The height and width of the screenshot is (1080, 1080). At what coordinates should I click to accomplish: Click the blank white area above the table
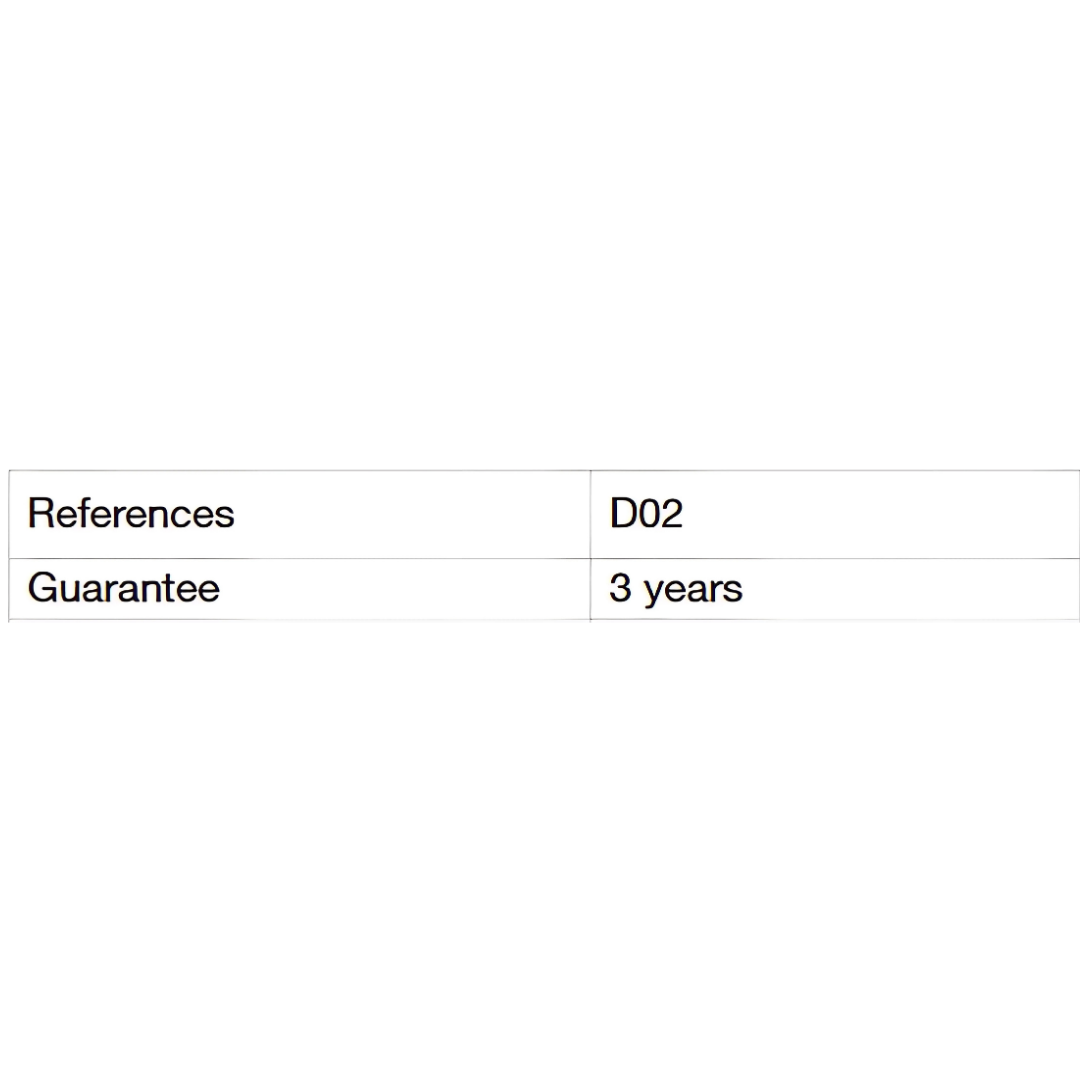[540, 234]
